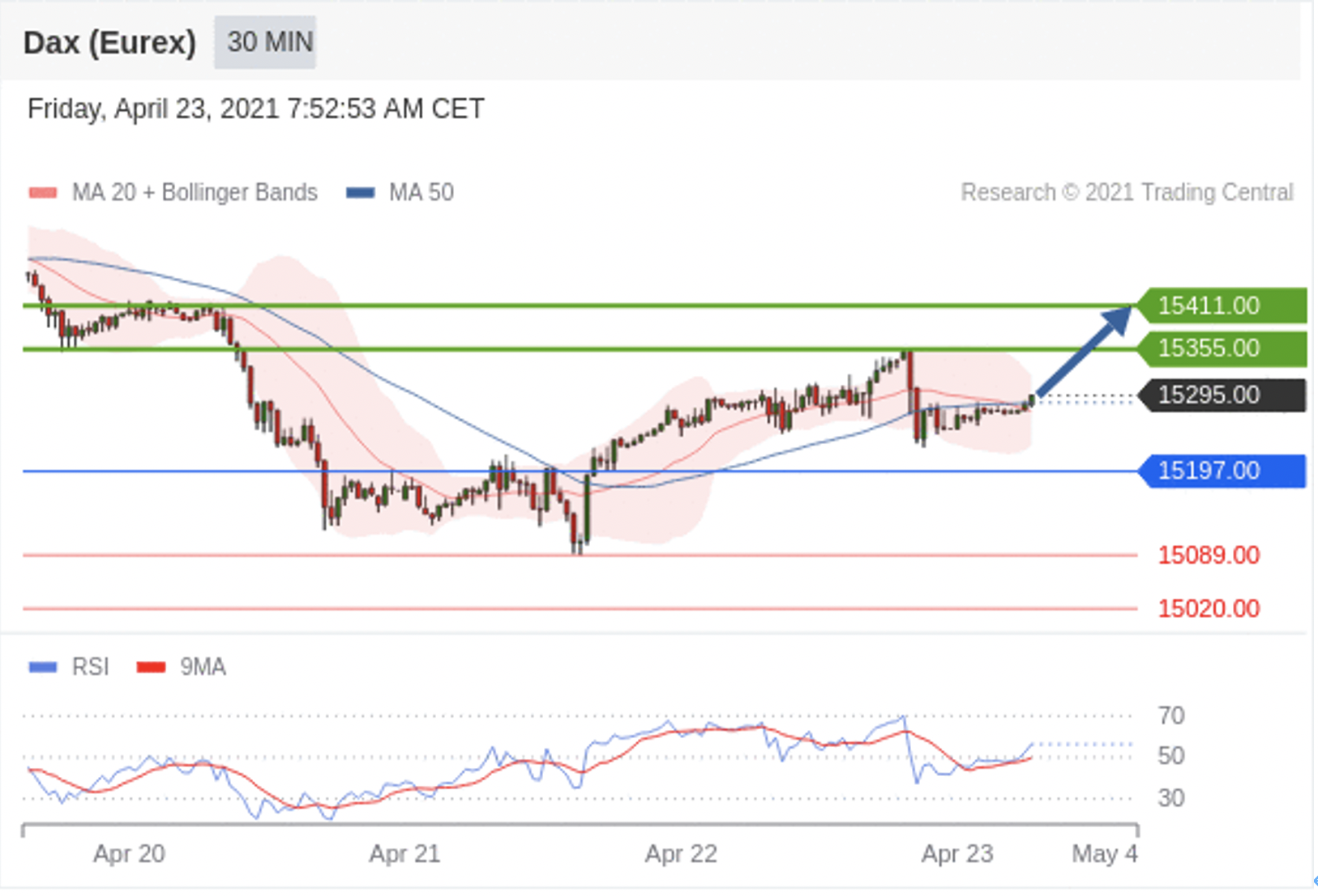The height and width of the screenshot is (896, 1318).
Task: Click the MA 20 + Bollinger Bands legend label
Action: click(195, 193)
